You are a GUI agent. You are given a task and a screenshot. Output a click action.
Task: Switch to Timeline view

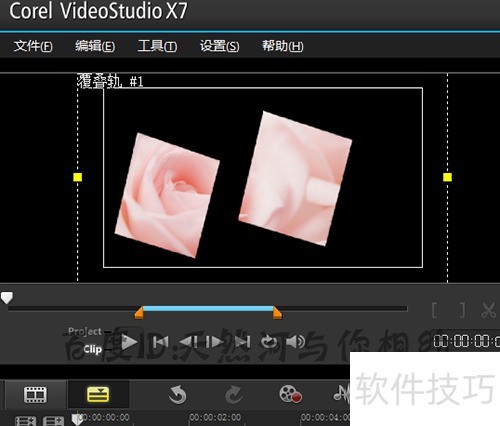(98, 395)
